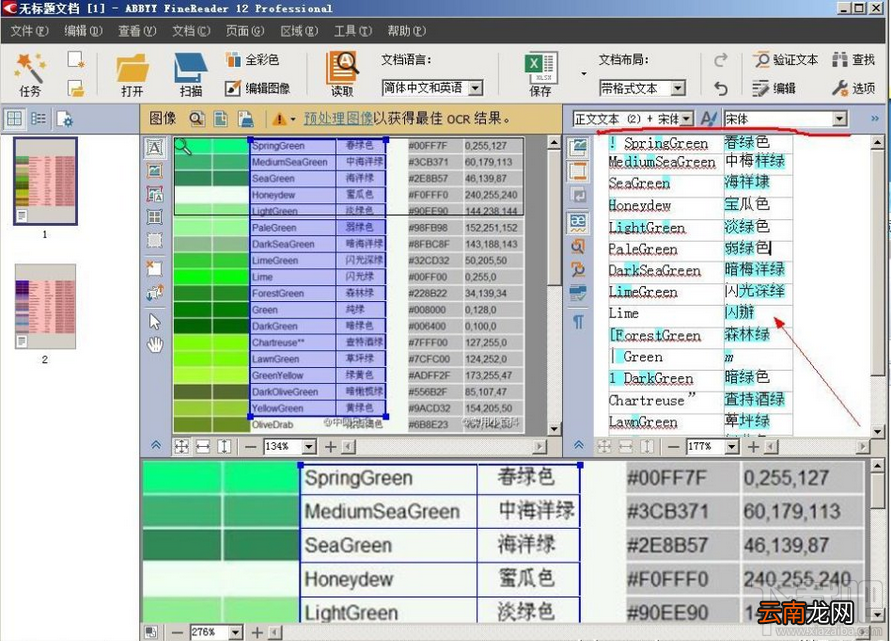891x641 pixels.
Task: Click the Chartreuse color swatch in image
Action: 211,343
